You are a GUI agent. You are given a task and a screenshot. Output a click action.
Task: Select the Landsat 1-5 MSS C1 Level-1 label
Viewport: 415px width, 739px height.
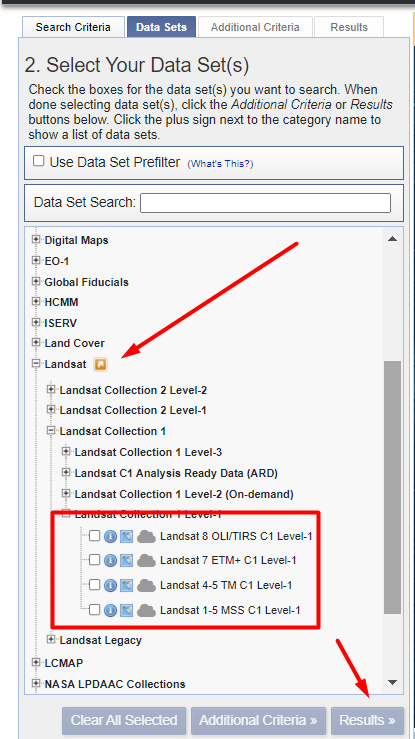(230, 610)
